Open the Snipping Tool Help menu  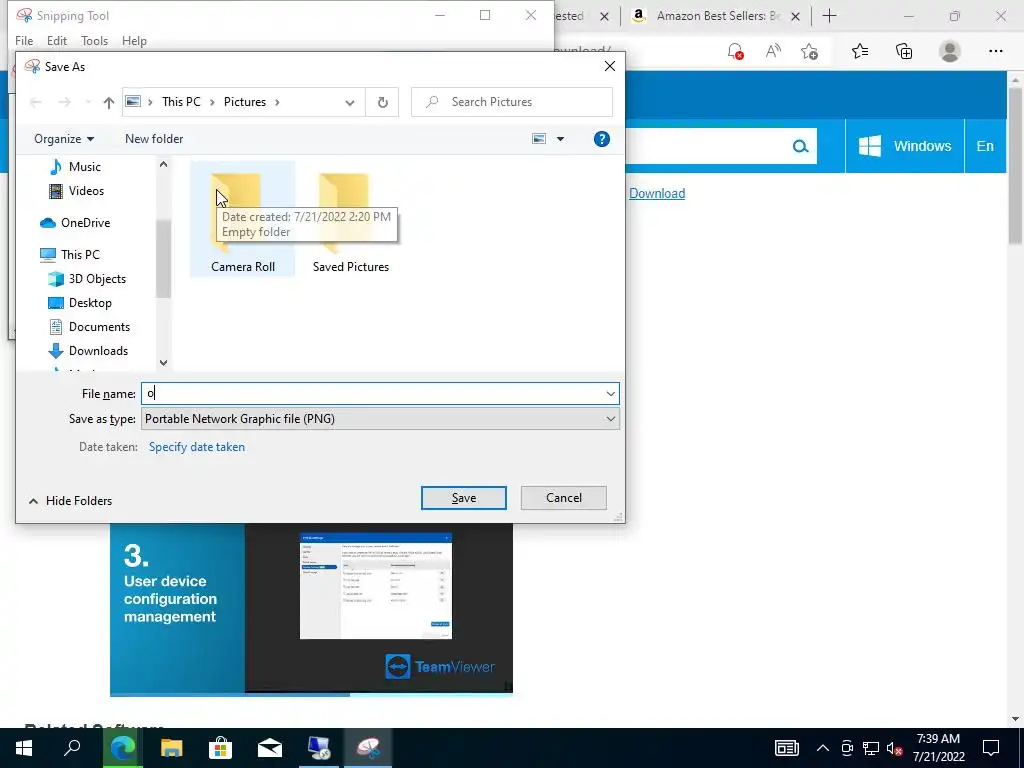[x=135, y=41]
